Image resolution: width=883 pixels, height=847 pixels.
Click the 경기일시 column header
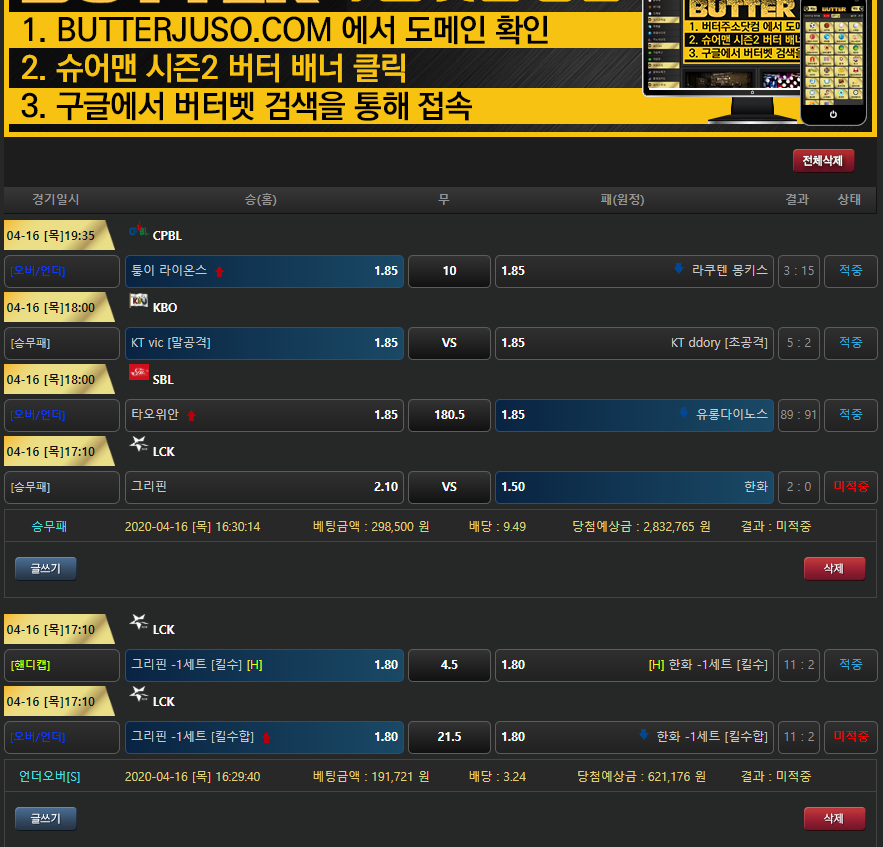click(56, 200)
